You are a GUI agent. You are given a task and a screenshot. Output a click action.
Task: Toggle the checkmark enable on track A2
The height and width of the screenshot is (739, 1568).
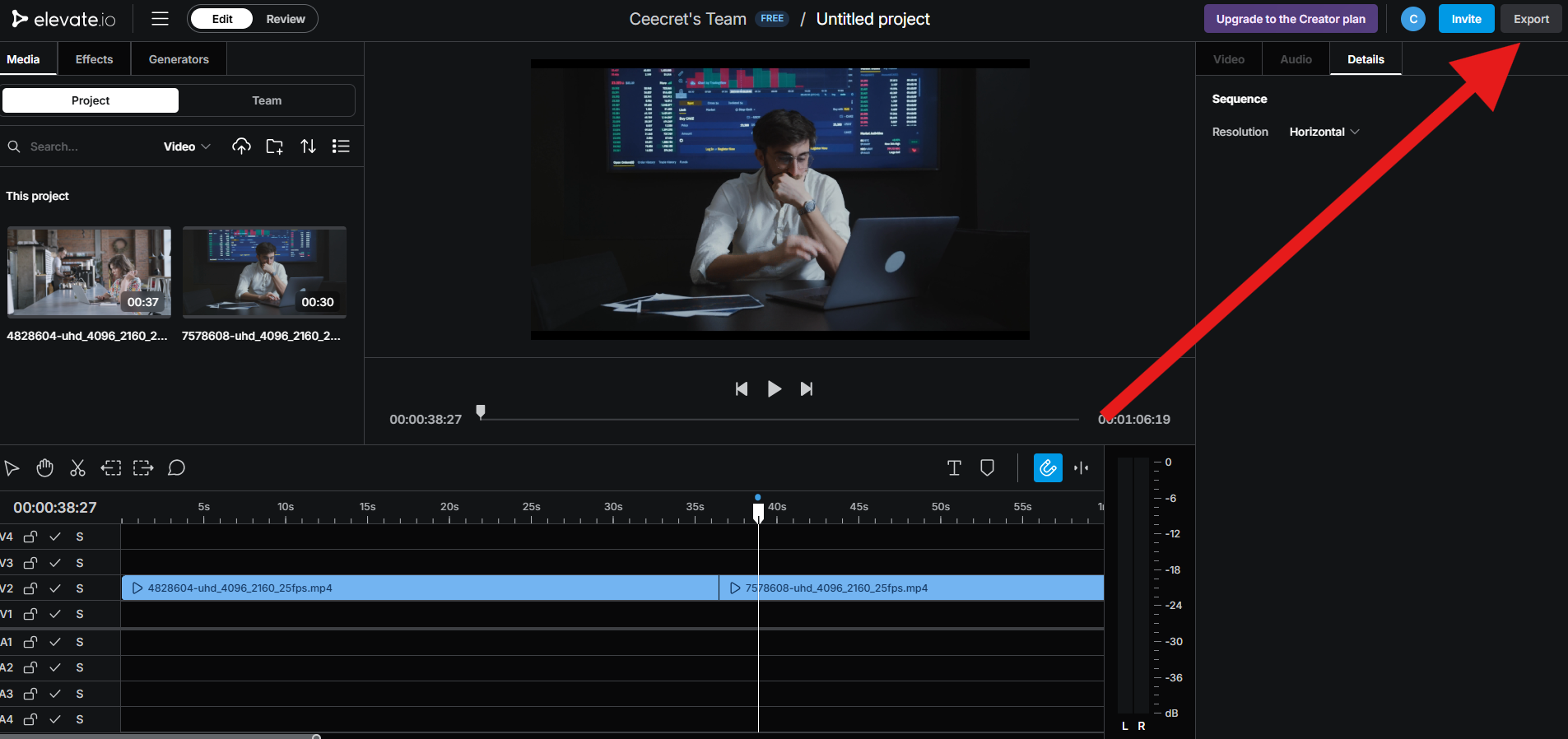coord(55,667)
